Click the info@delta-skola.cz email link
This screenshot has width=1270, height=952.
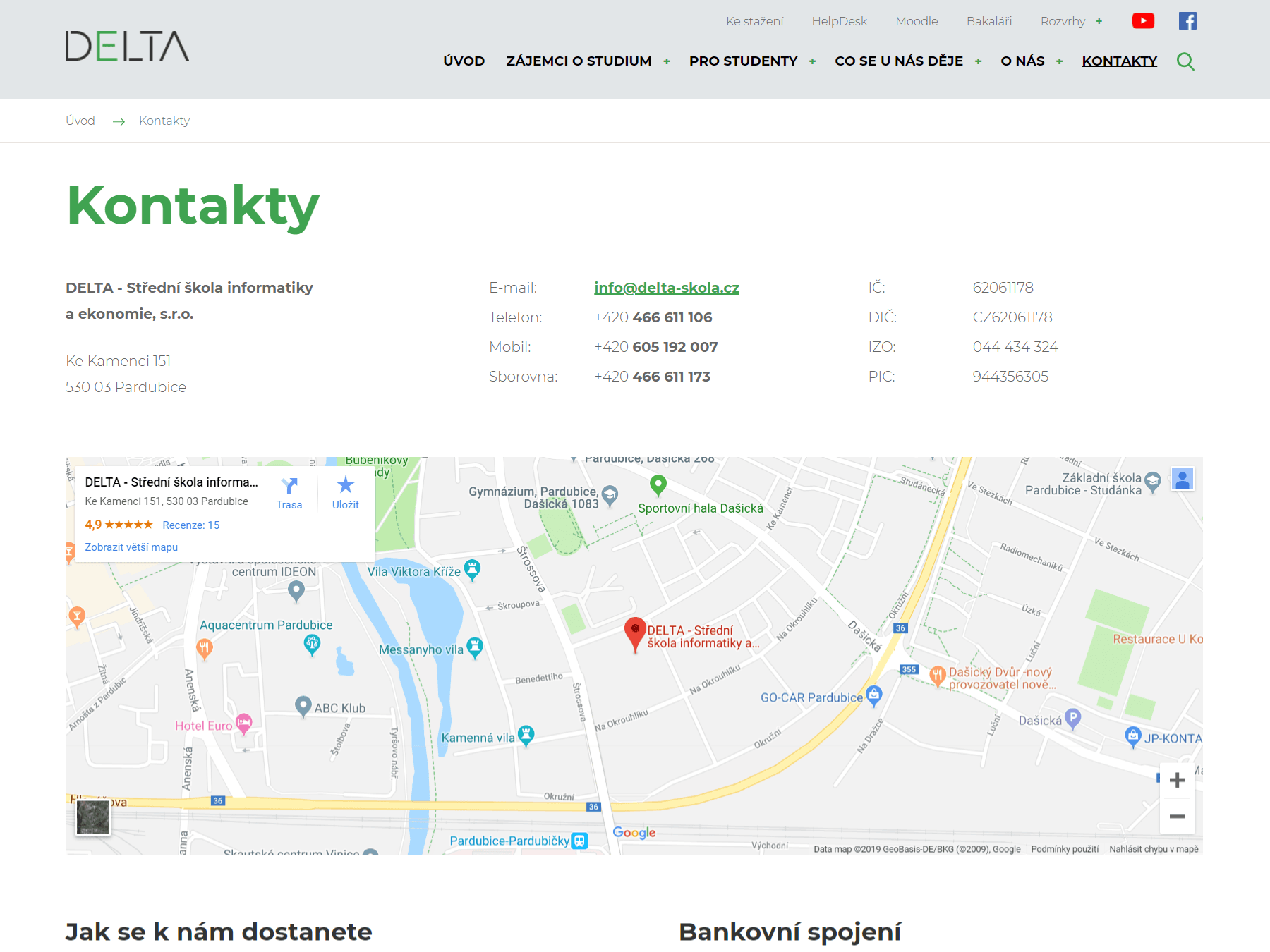666,288
